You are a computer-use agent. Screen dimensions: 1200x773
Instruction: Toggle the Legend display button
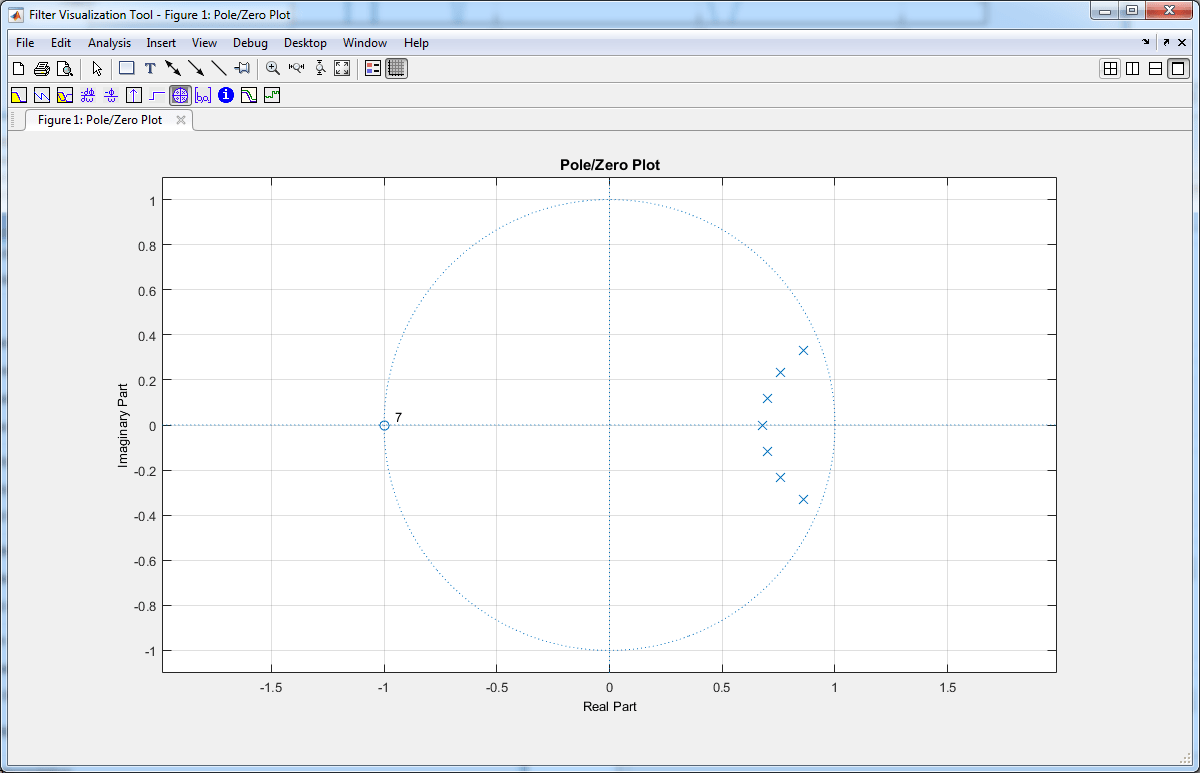pyautogui.click(x=373, y=69)
